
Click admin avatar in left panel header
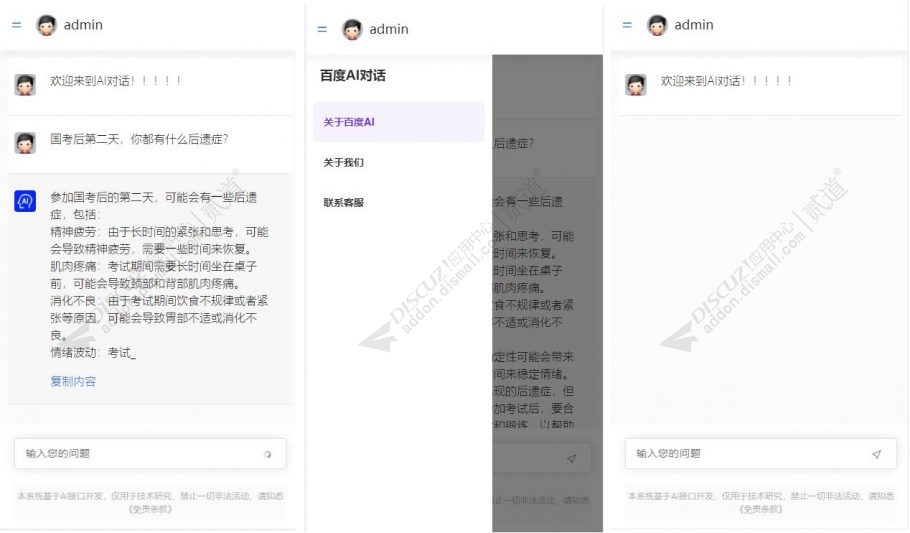coord(46,25)
